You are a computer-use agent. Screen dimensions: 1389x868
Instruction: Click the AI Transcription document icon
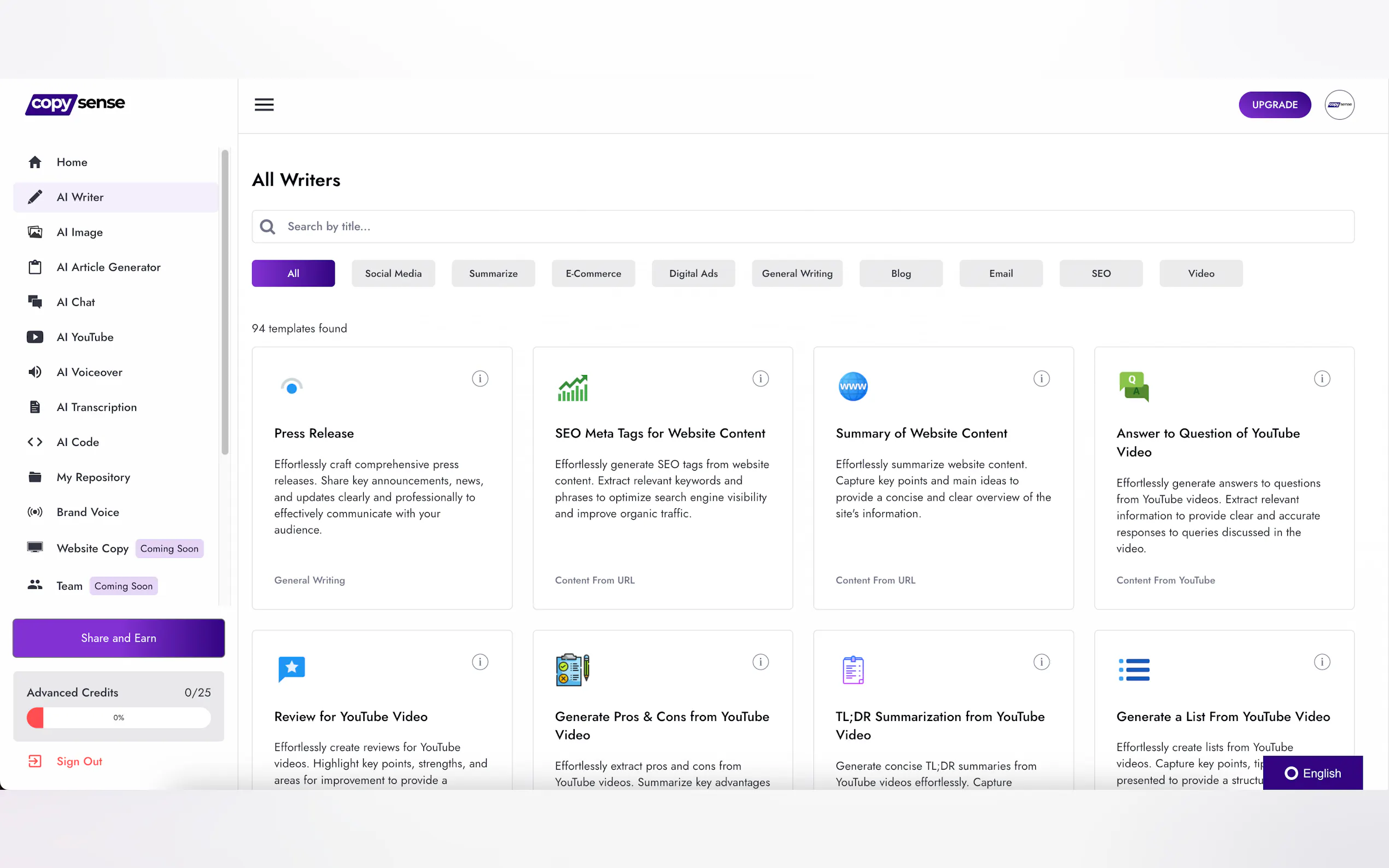click(35, 407)
